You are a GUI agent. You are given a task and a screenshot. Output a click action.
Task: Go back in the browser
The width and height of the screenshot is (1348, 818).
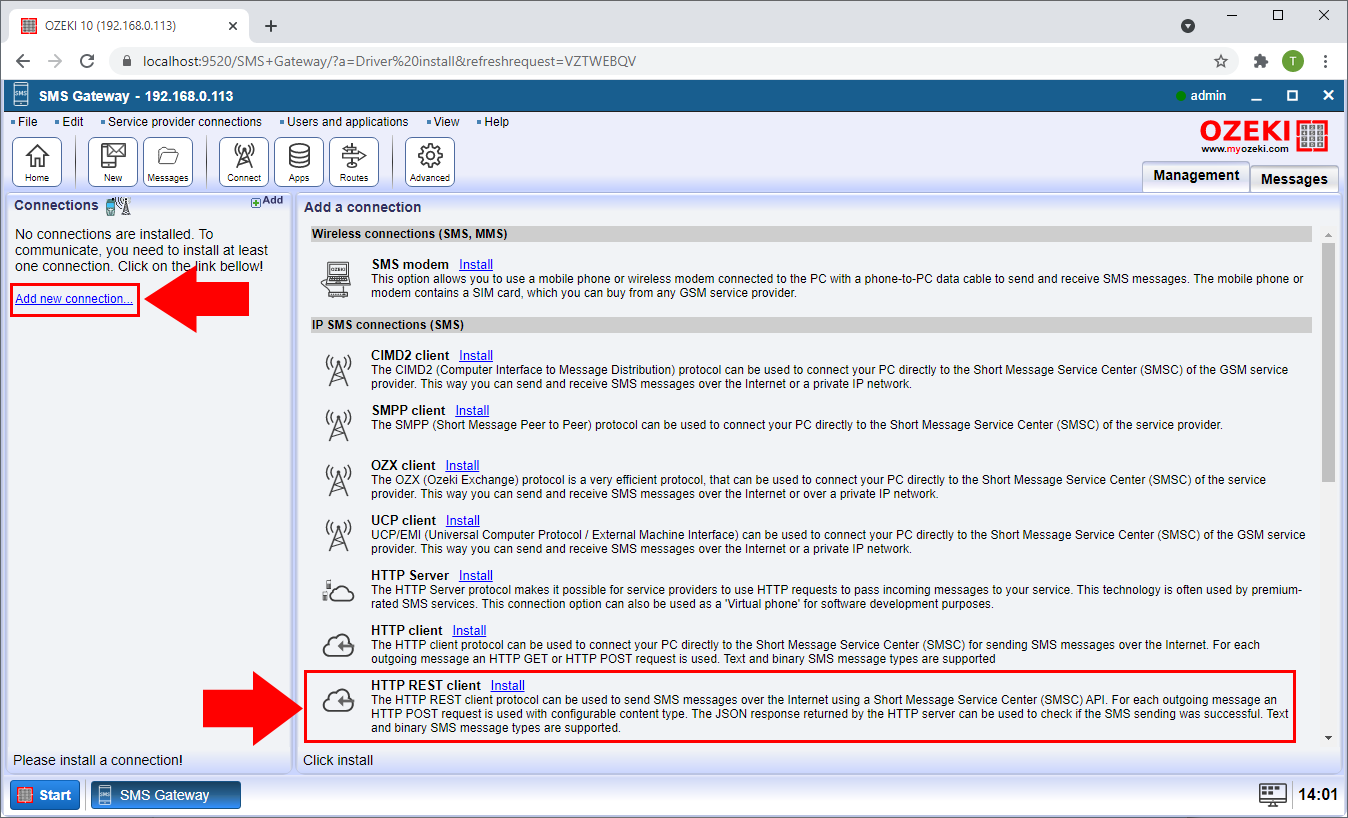(x=23, y=61)
